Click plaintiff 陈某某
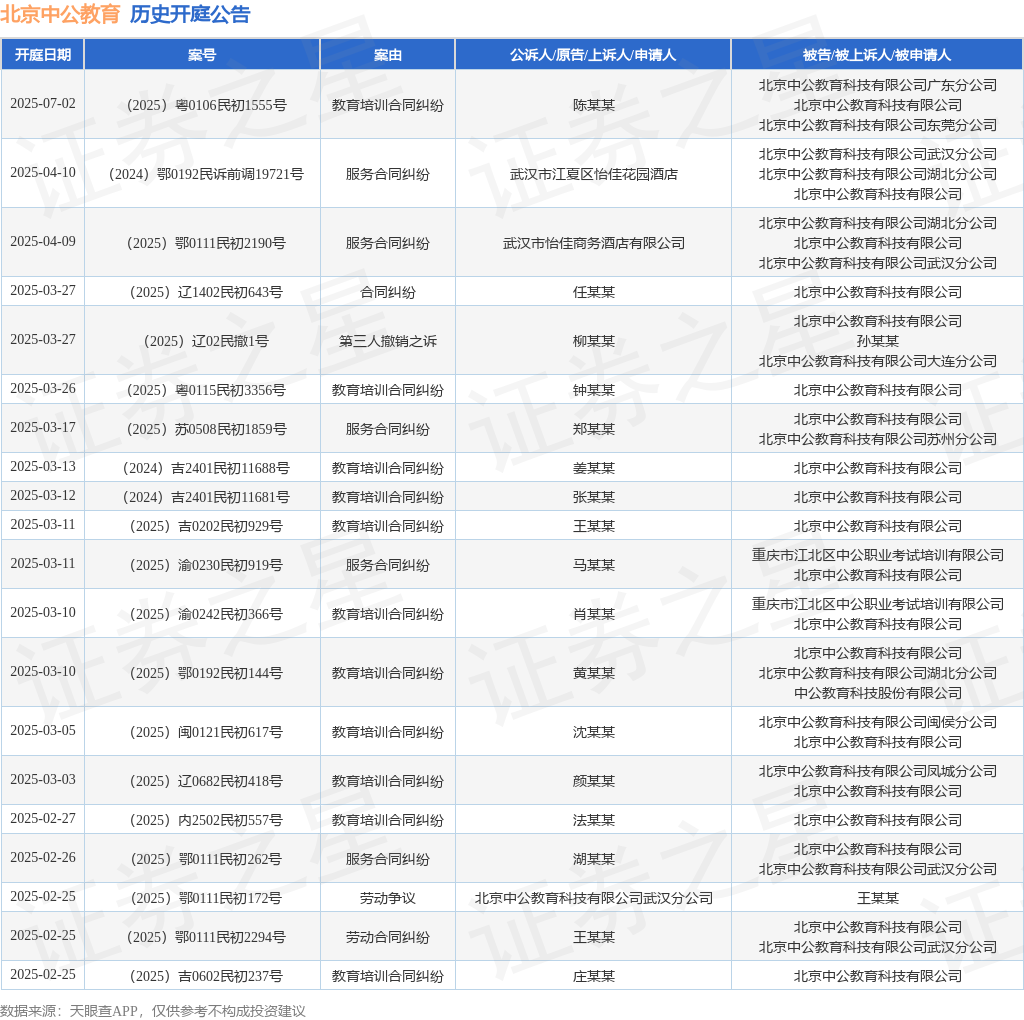 click(x=594, y=105)
